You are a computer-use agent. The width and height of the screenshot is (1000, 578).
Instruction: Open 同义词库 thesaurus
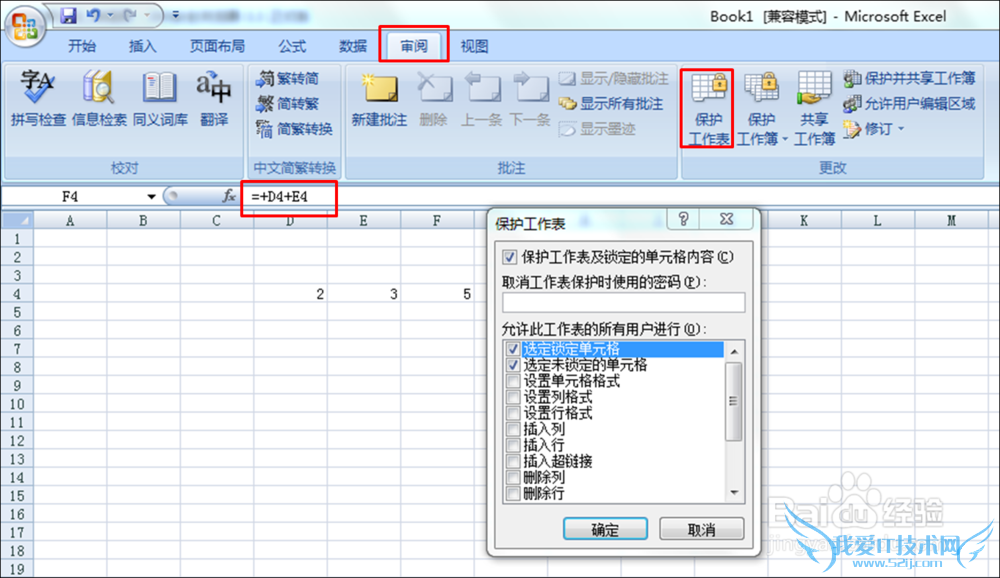coord(160,99)
